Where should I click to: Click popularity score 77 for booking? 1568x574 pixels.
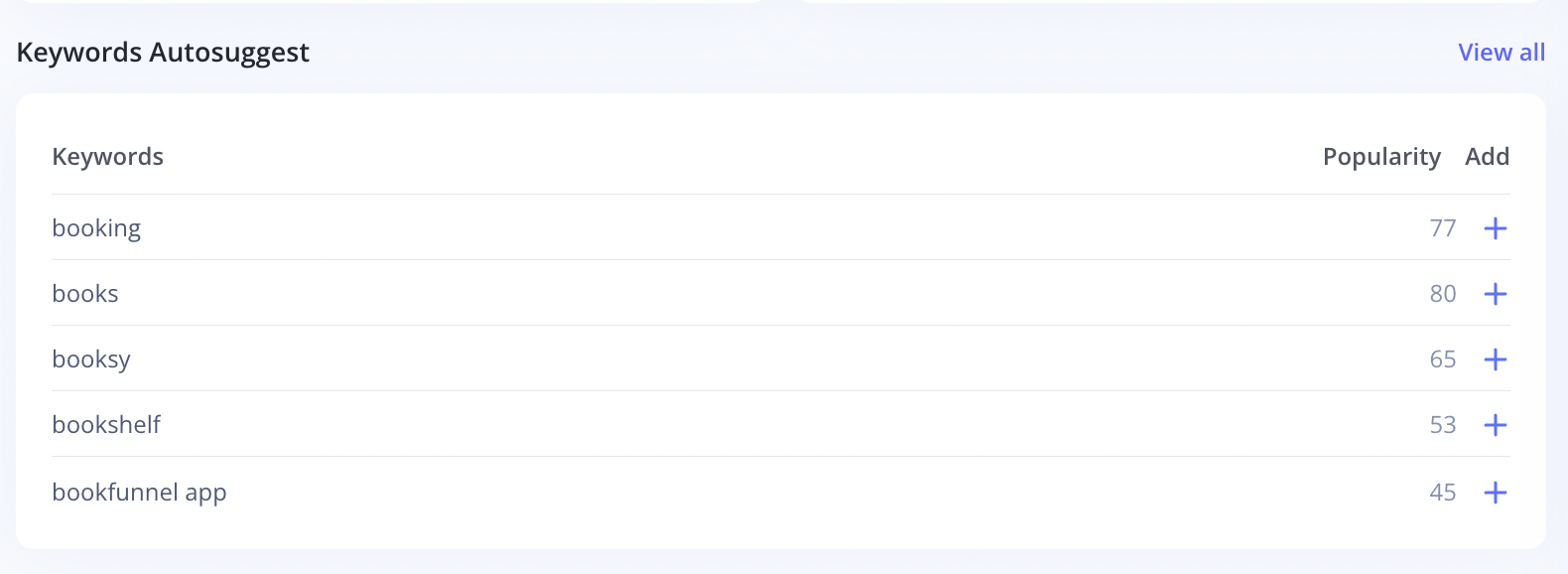click(x=1442, y=228)
